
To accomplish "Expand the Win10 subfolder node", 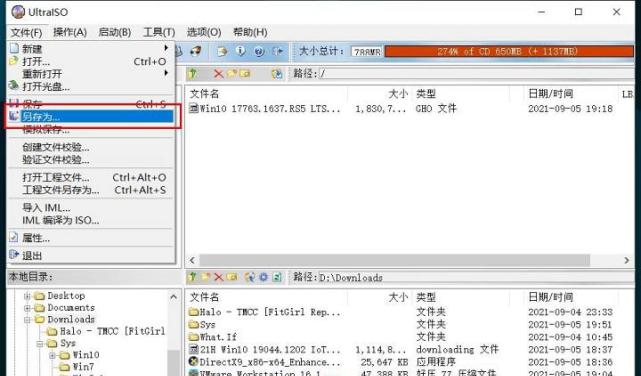I will (52, 355).
